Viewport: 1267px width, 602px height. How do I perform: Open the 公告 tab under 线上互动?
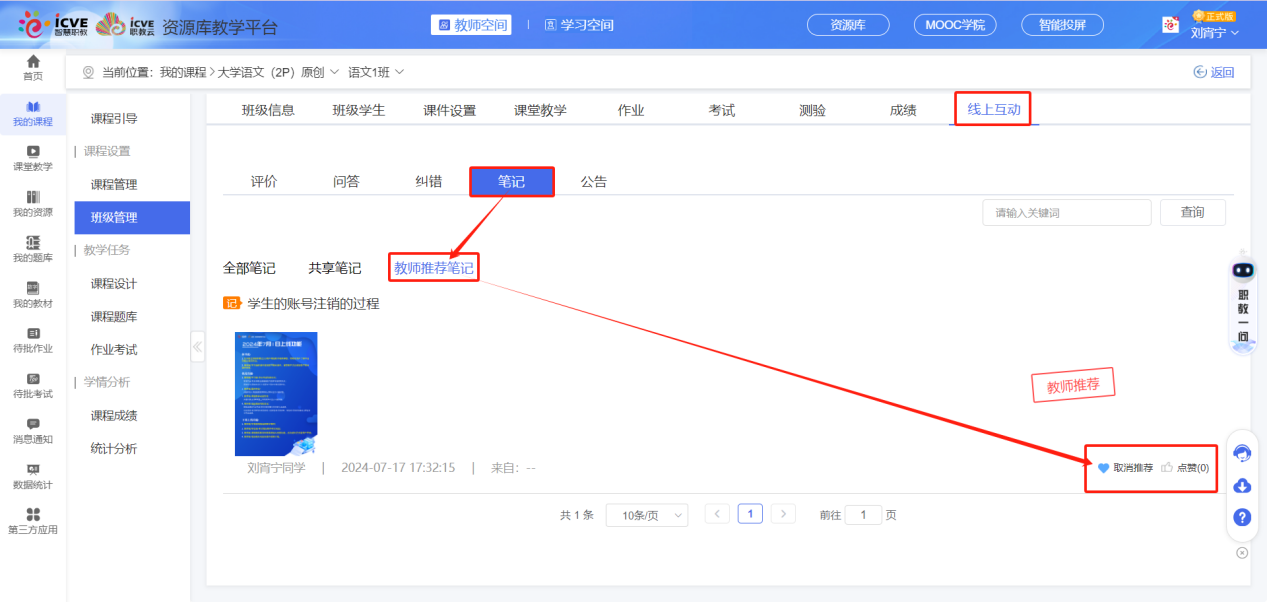(594, 181)
